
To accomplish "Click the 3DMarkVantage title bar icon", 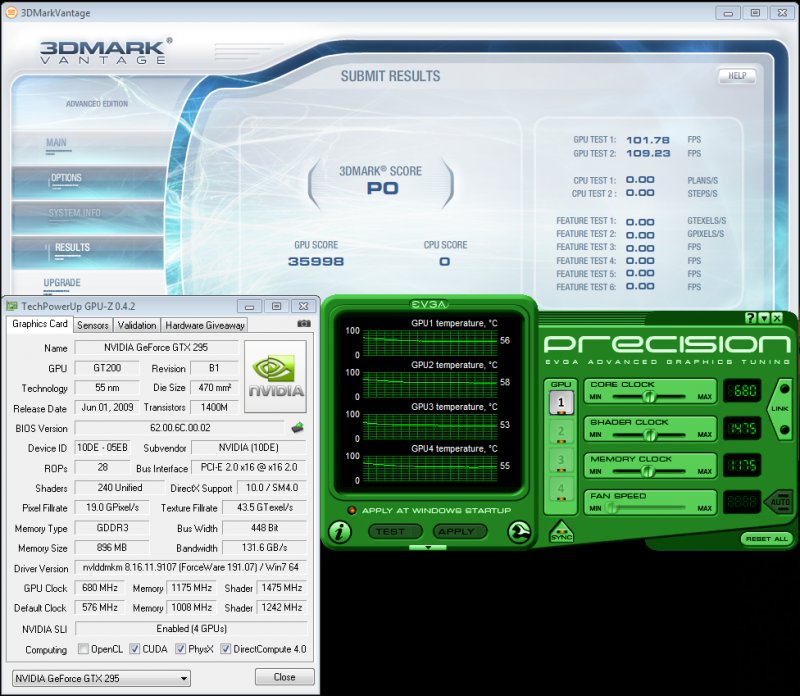I will click(x=11, y=12).
